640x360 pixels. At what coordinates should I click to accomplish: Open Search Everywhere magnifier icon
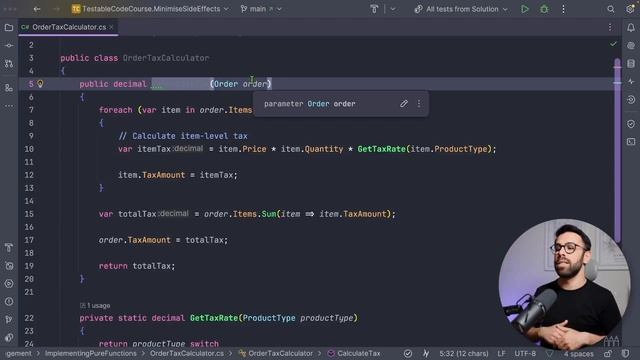[x=611, y=9]
